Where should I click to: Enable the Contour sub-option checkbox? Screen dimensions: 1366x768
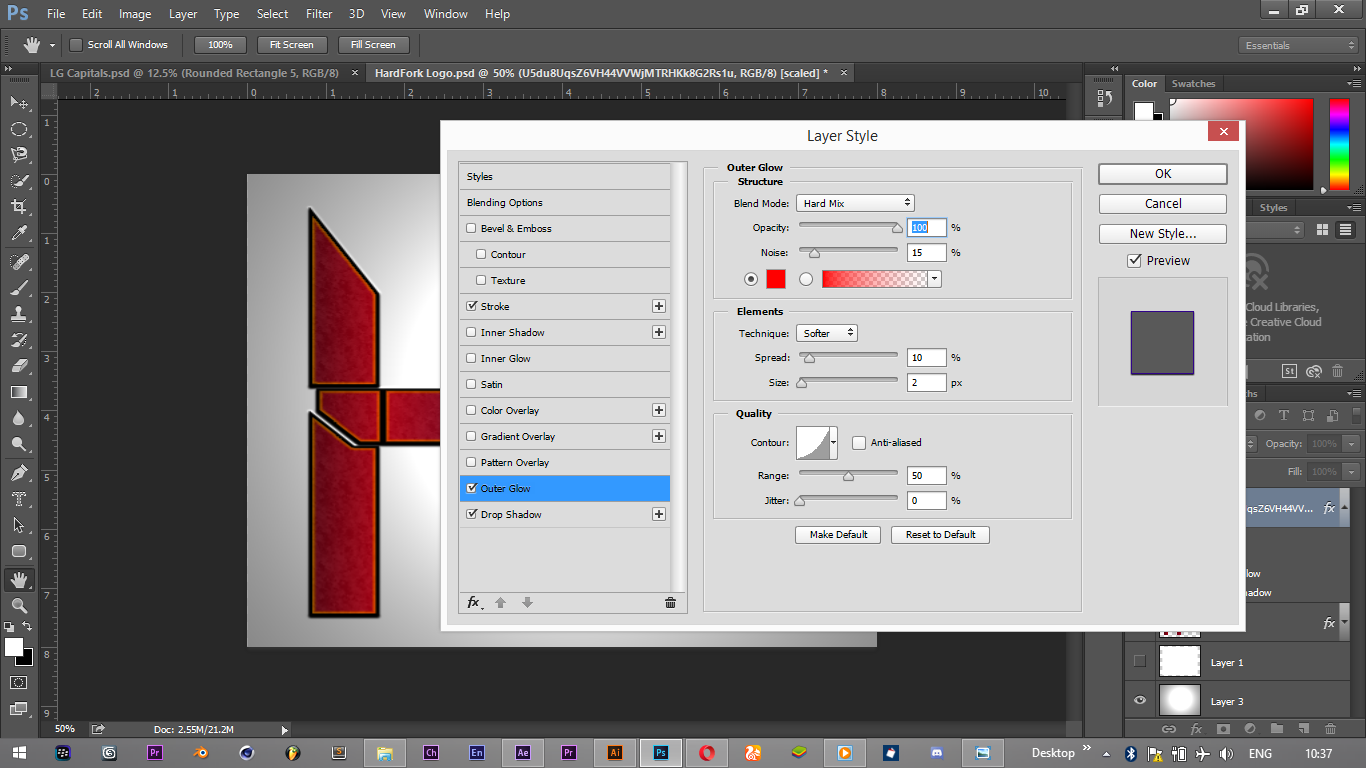pos(481,254)
